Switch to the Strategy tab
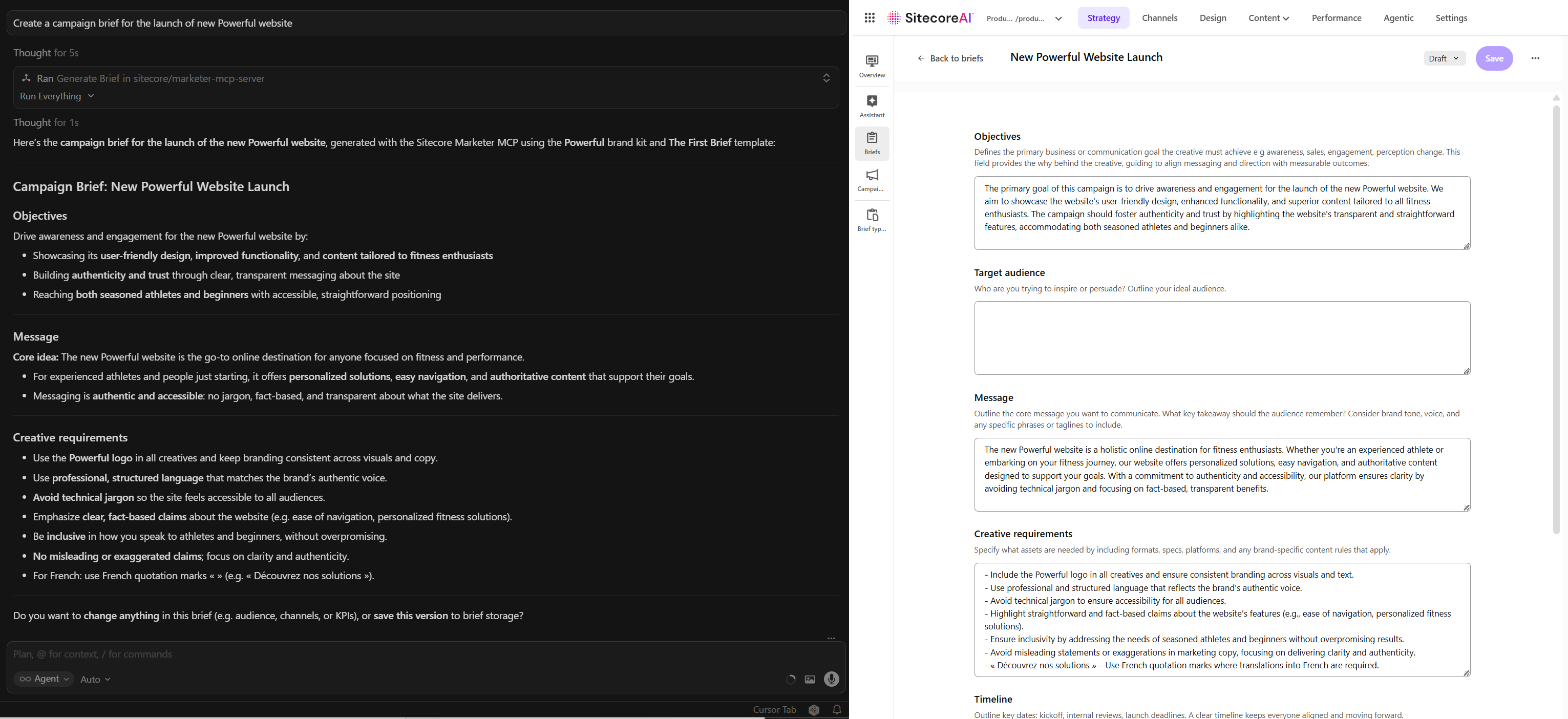The width and height of the screenshot is (1568, 719). [x=1103, y=17]
